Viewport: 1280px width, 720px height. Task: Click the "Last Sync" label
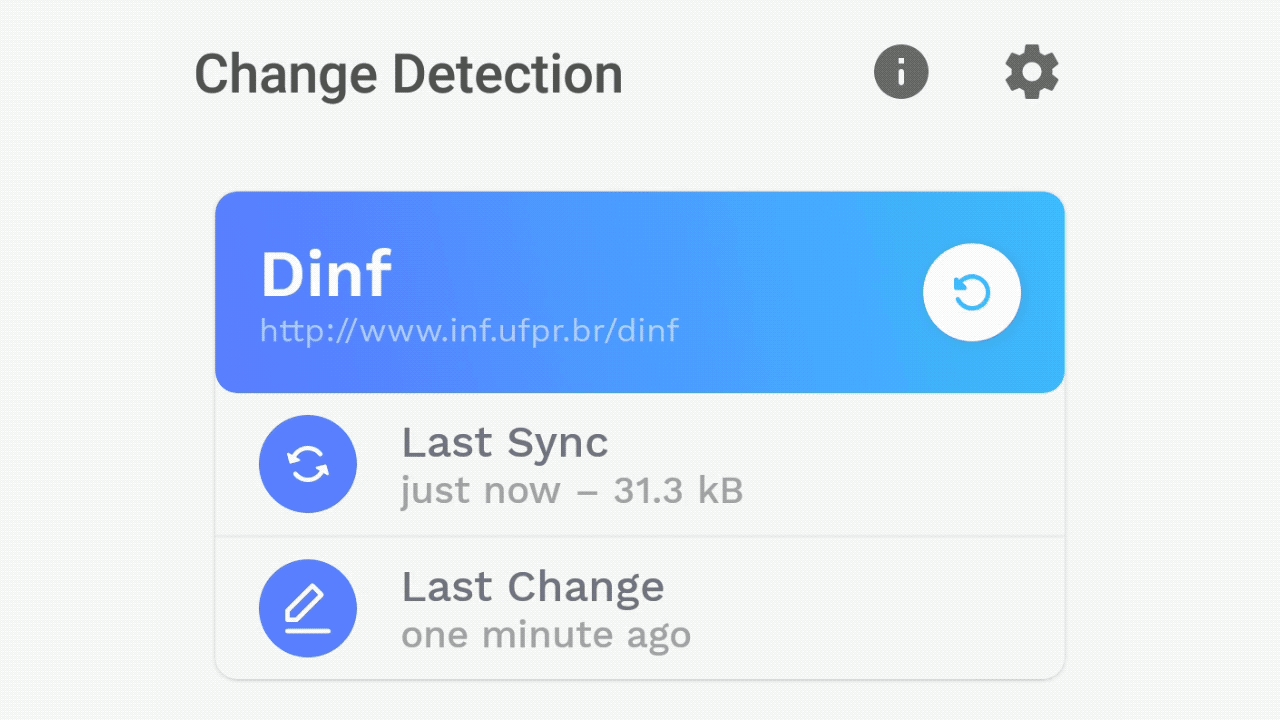pos(505,443)
